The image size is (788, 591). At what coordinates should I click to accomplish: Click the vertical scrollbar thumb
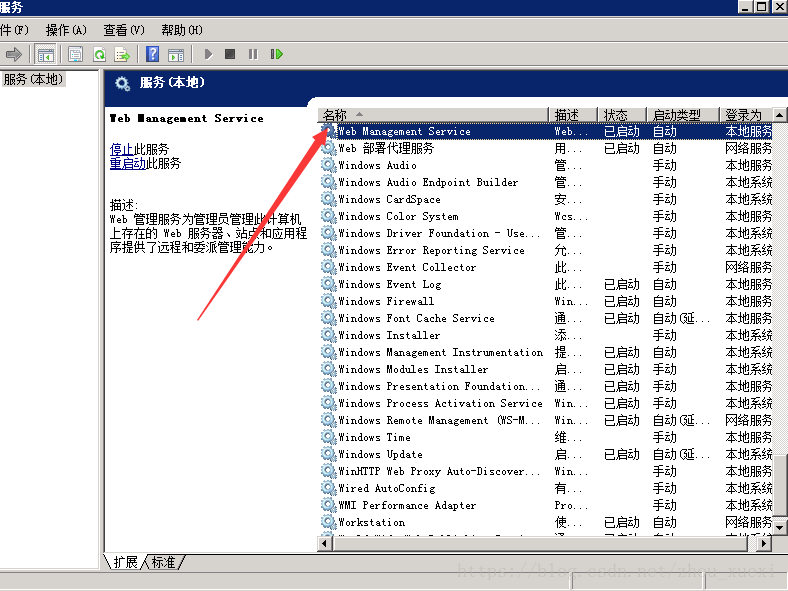[779, 485]
